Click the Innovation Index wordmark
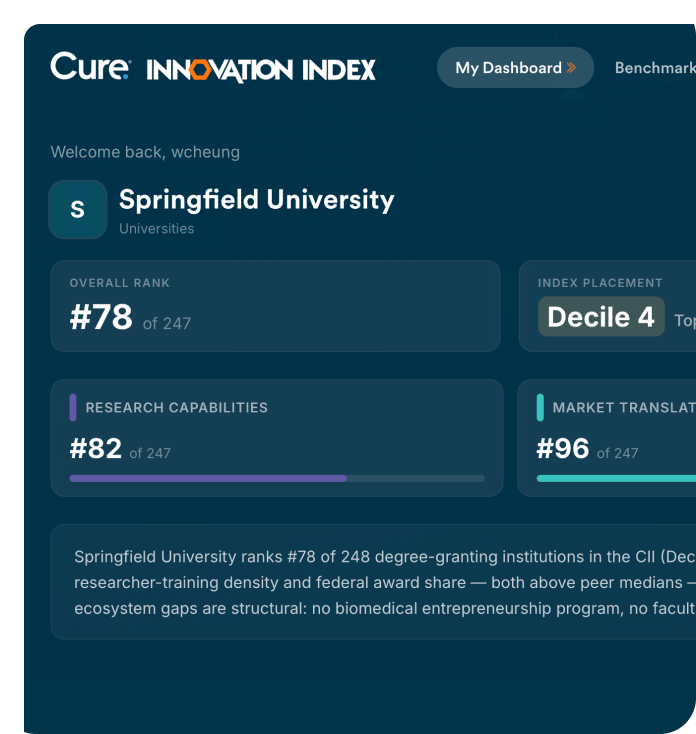The image size is (696, 734). (262, 70)
